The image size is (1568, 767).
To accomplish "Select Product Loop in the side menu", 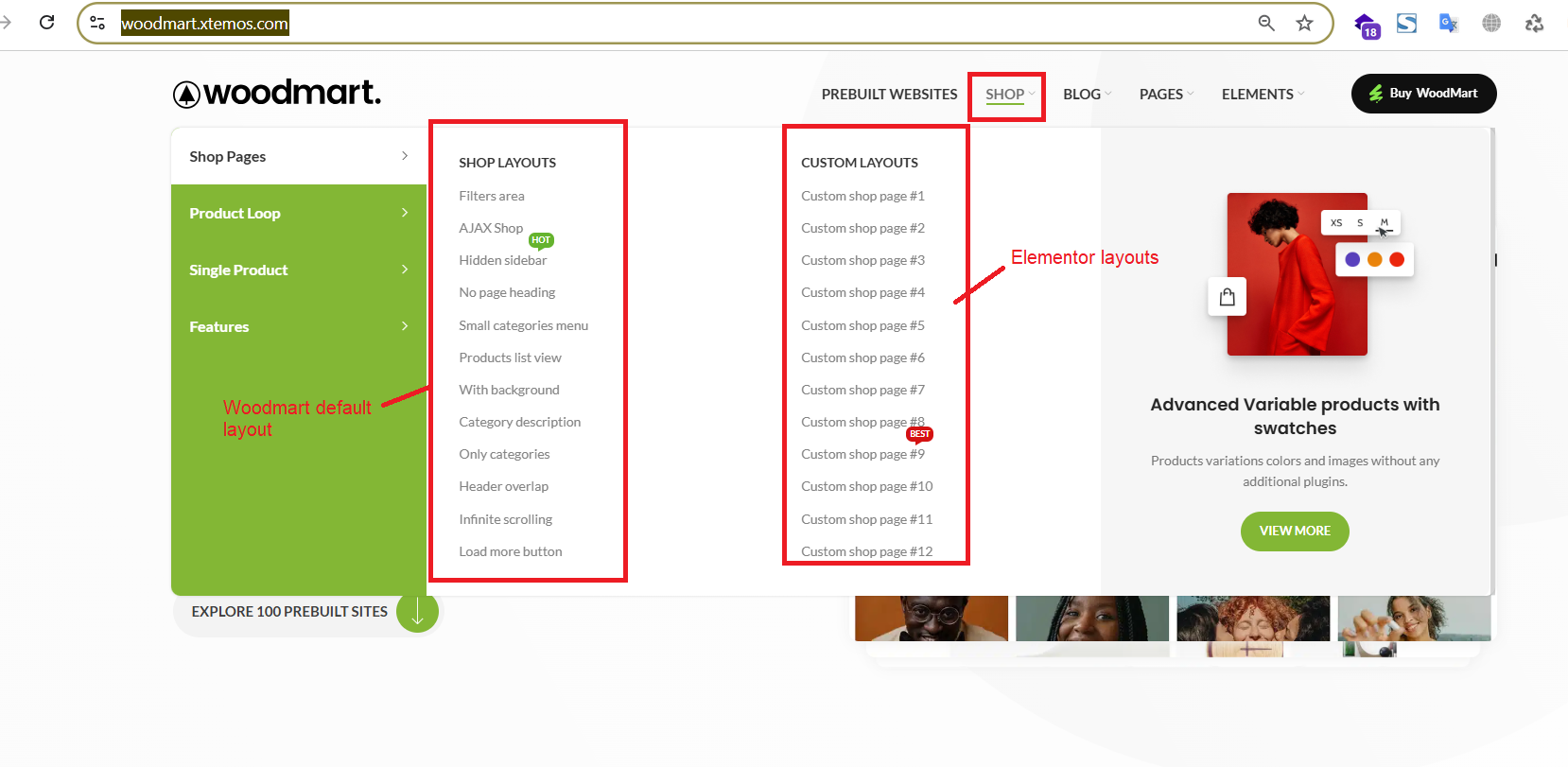I will (x=299, y=213).
